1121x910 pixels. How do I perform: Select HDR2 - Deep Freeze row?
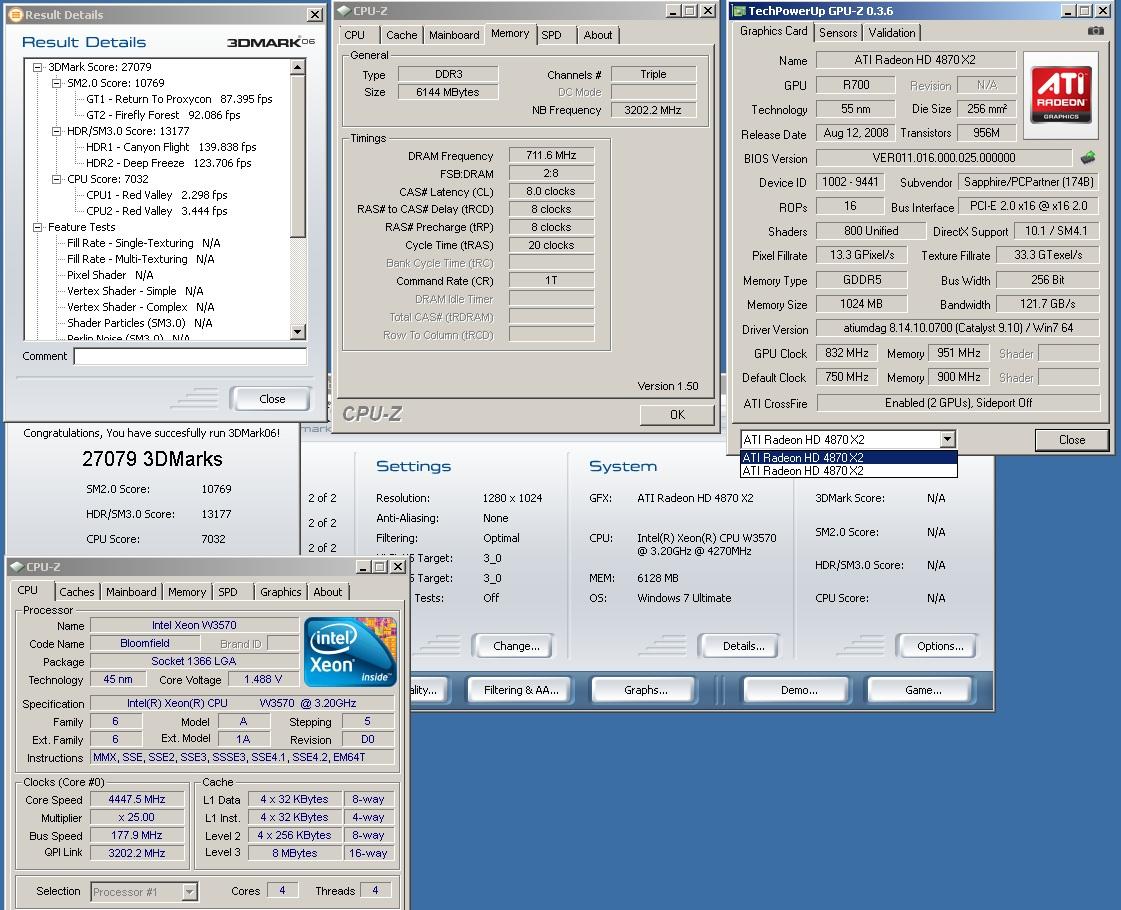pos(169,163)
